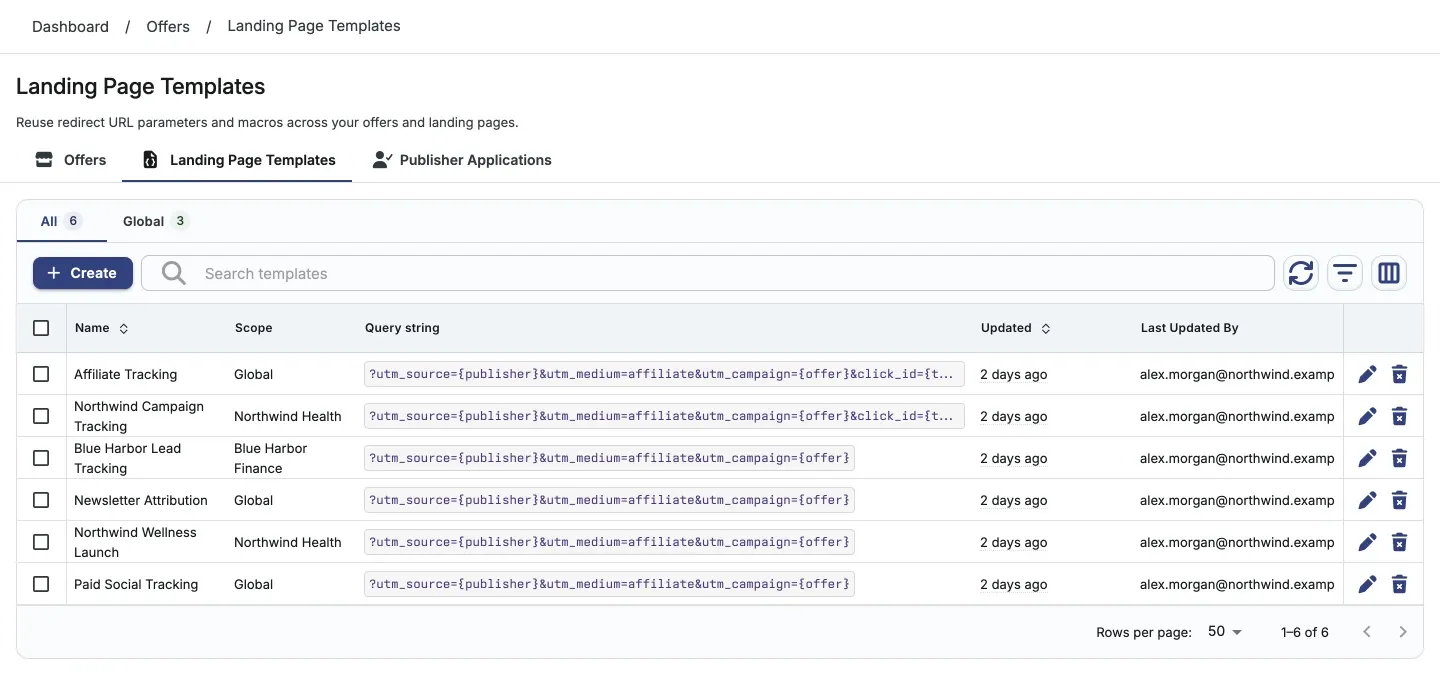Edit the Northwind Campaign Tracking template
This screenshot has height=673, width=1440.
tap(1367, 416)
